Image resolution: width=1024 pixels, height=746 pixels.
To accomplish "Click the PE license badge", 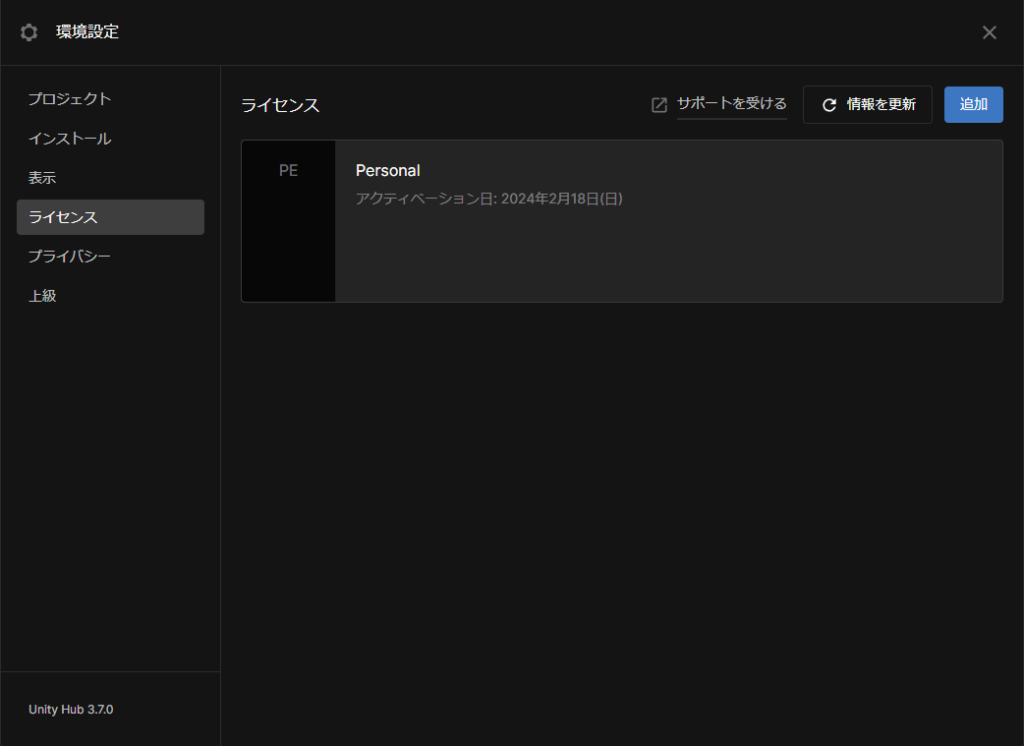I will [288, 171].
